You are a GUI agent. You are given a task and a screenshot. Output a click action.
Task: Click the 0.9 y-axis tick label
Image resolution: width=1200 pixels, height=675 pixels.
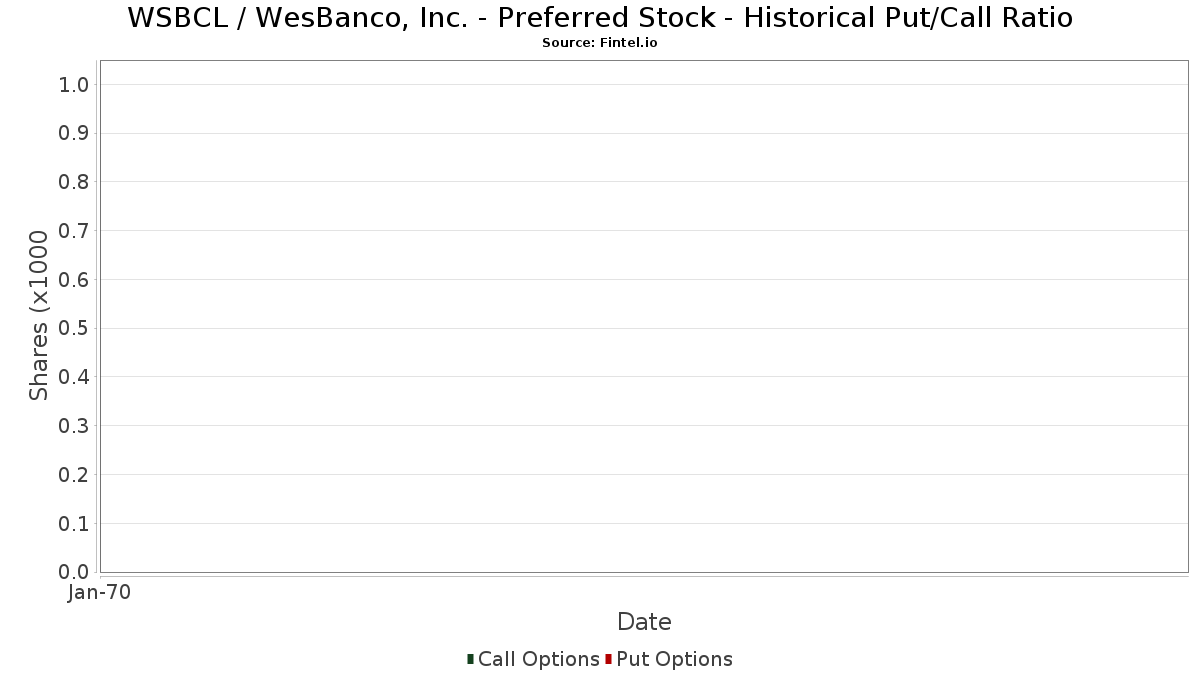(74, 134)
